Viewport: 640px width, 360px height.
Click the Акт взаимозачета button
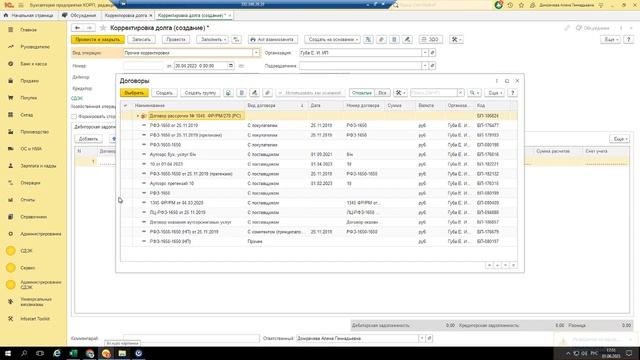click(x=273, y=40)
